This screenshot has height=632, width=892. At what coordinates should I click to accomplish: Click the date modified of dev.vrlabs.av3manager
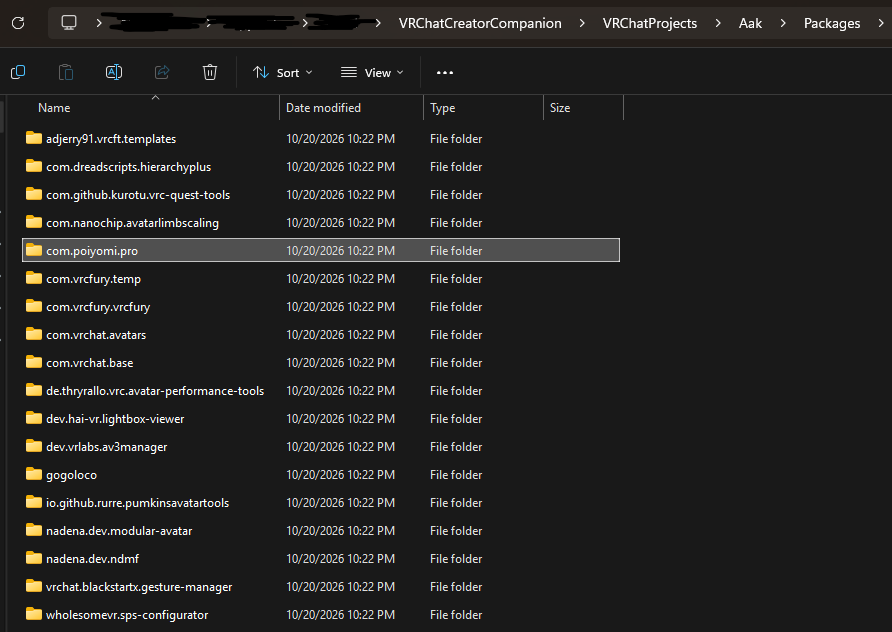point(340,447)
